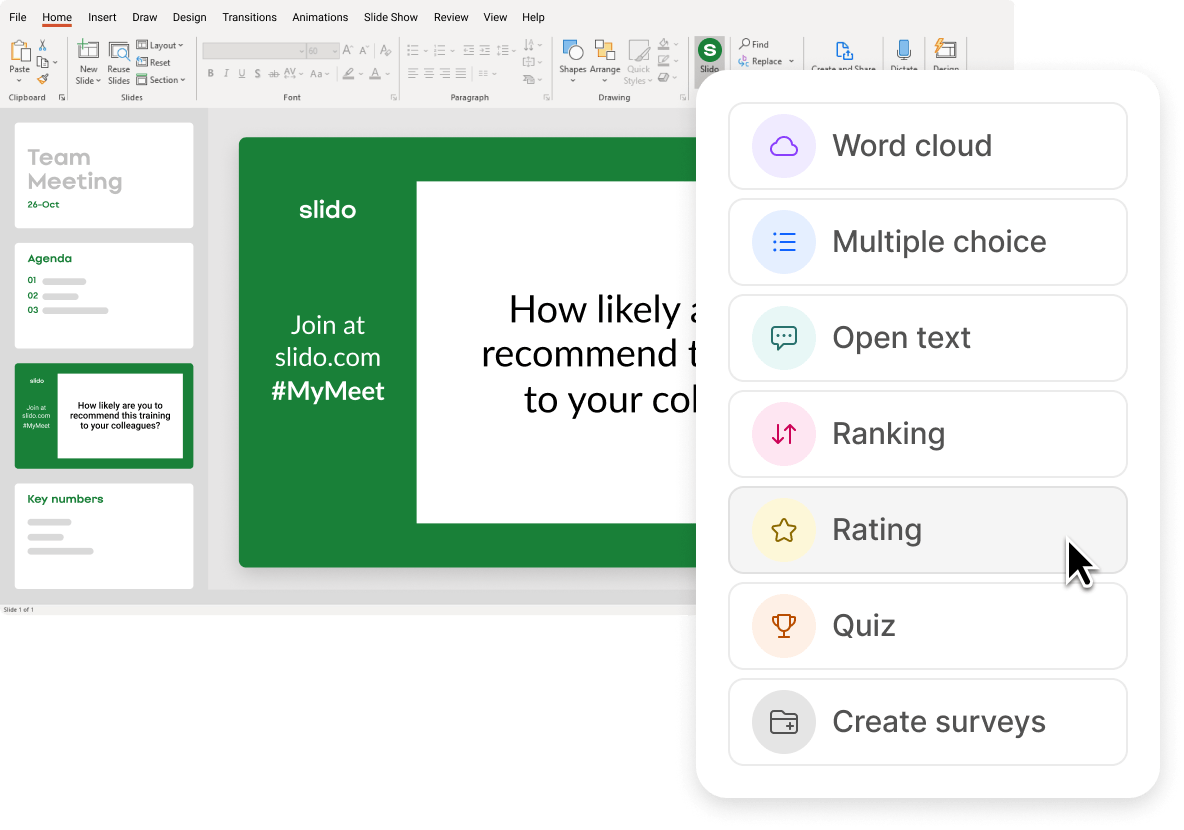Select the Ranking poll icon
Viewport: 1184px width, 830px height.
pos(784,433)
